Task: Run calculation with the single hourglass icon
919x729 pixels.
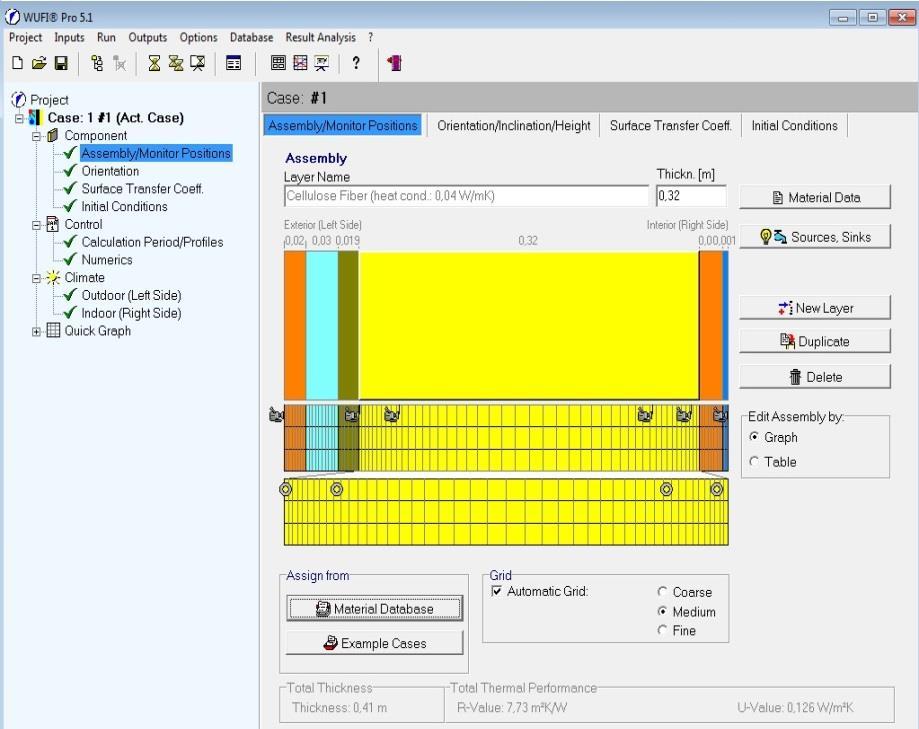Action: [154, 63]
